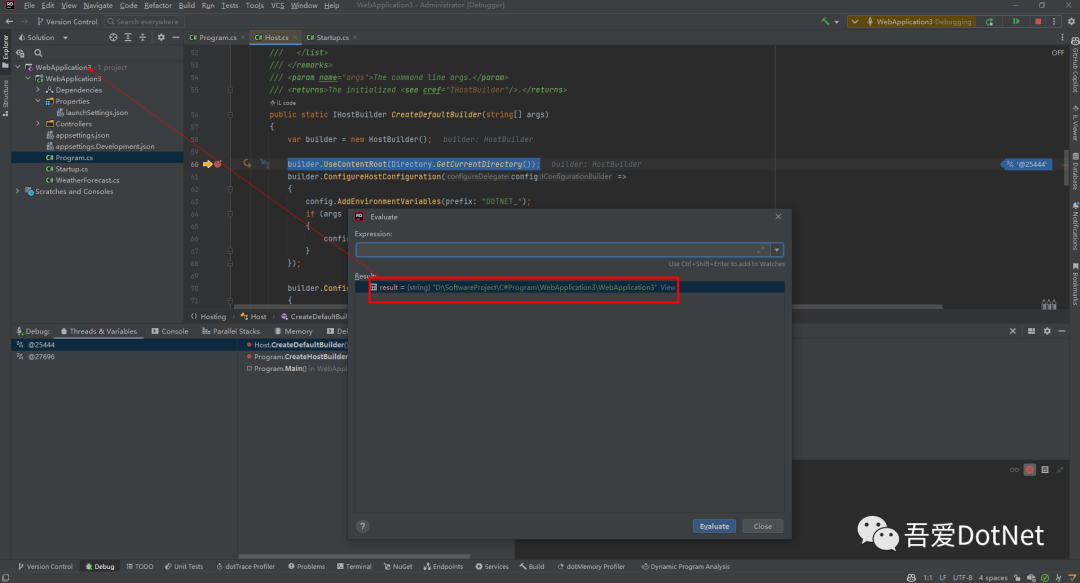Expand all nodes in Solution panel
This screenshot has height=583, width=1080.
[x=128, y=37]
